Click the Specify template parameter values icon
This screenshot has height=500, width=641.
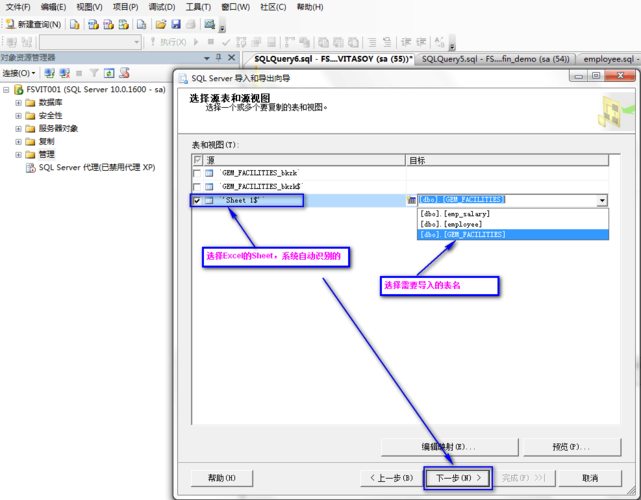click(x=439, y=42)
